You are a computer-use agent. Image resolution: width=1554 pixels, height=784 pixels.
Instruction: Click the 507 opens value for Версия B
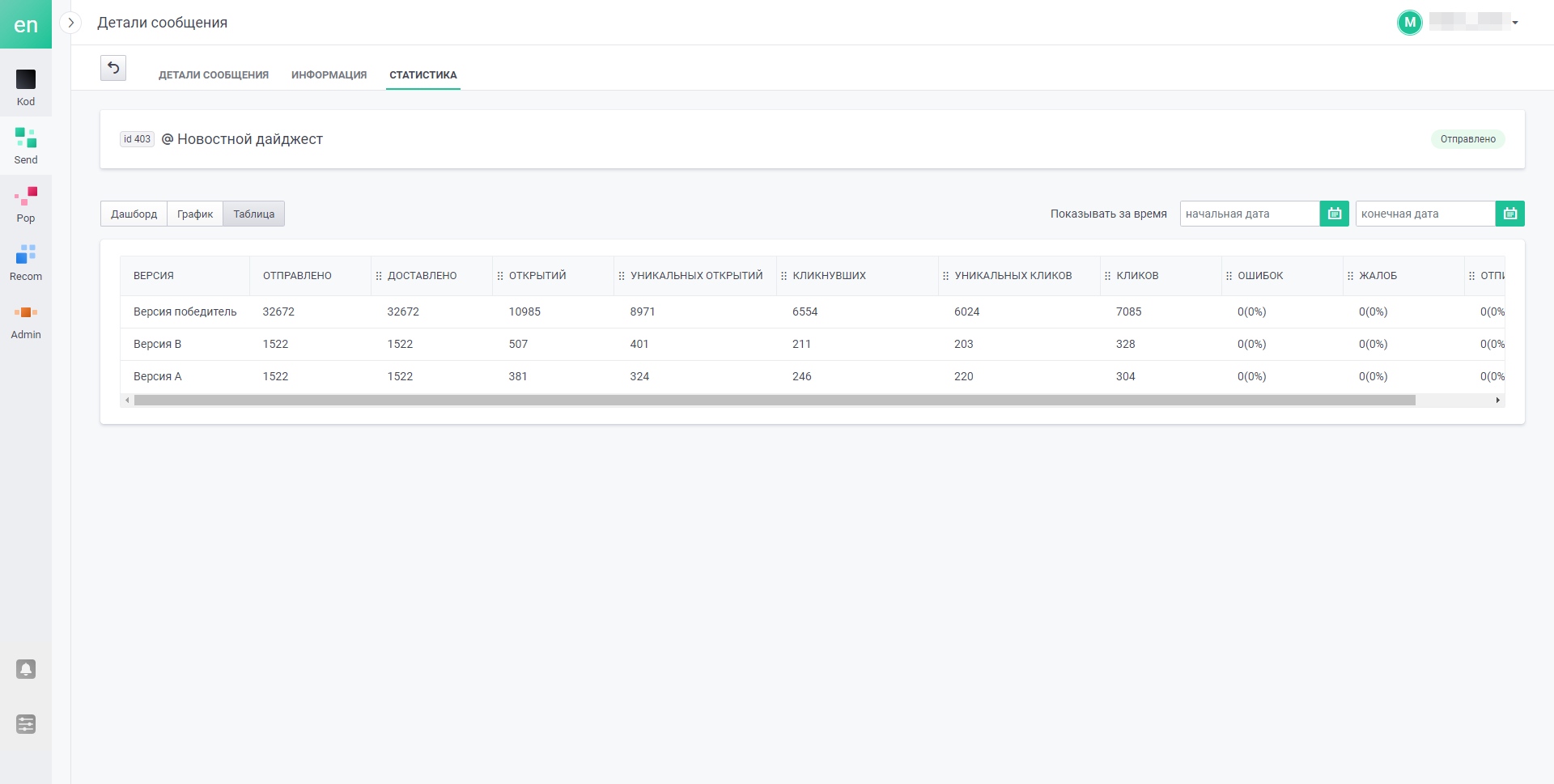point(518,344)
